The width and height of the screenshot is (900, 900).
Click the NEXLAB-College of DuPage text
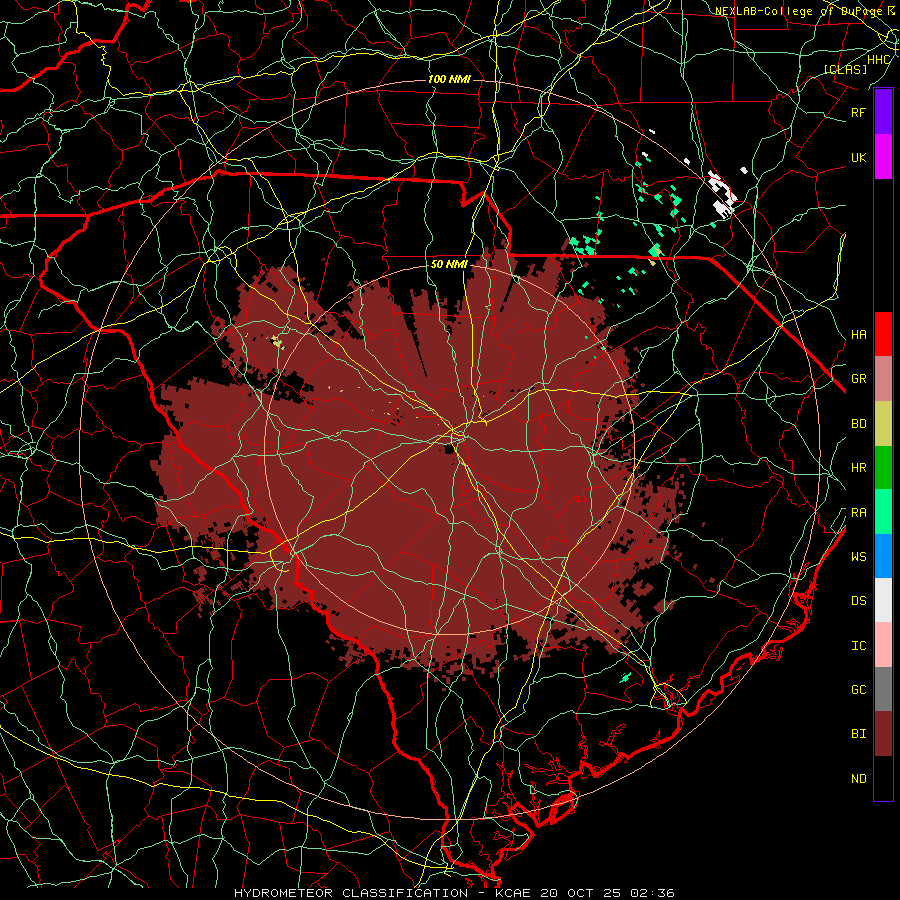(798, 11)
